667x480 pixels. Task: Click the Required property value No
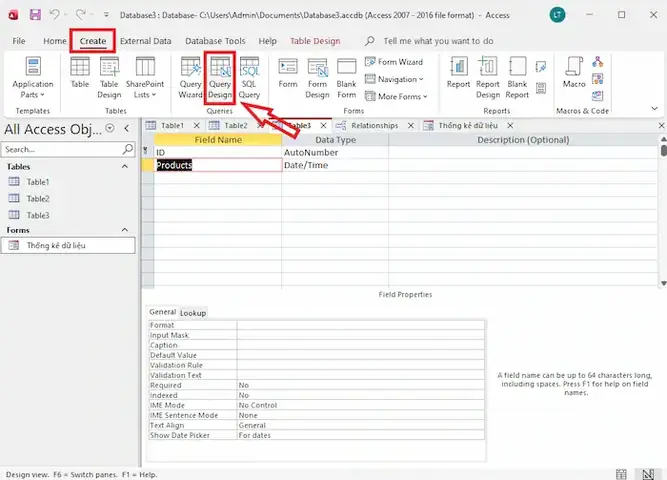(x=360, y=385)
